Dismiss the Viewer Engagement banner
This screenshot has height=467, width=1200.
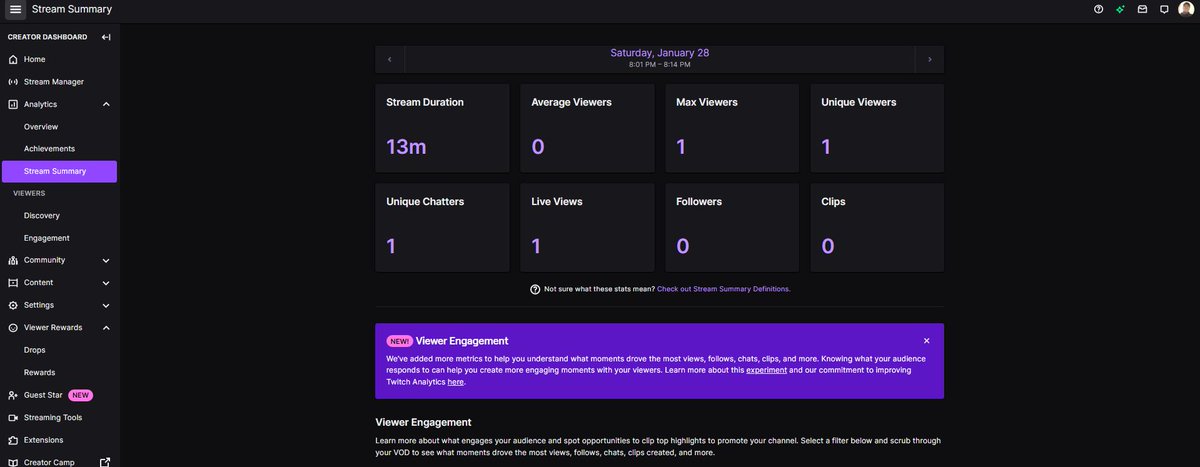927,341
